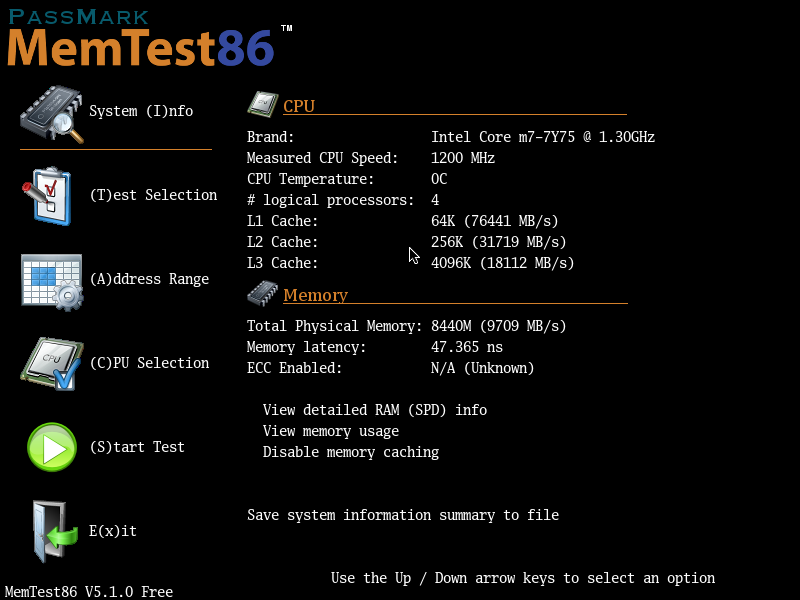Open the (A)ddress Range menu item
The image size is (800, 600).
click(149, 279)
